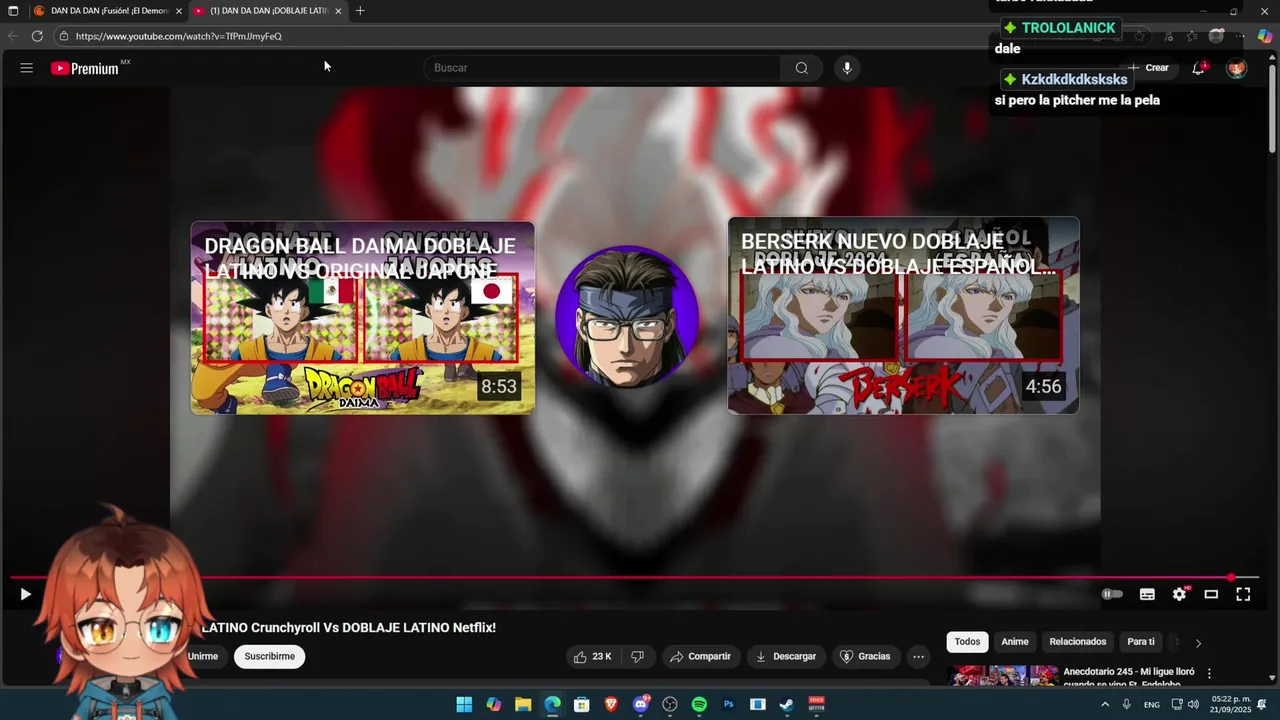Viewport: 1280px width, 720px height.
Task: Click the Compartir share button
Action: point(700,656)
